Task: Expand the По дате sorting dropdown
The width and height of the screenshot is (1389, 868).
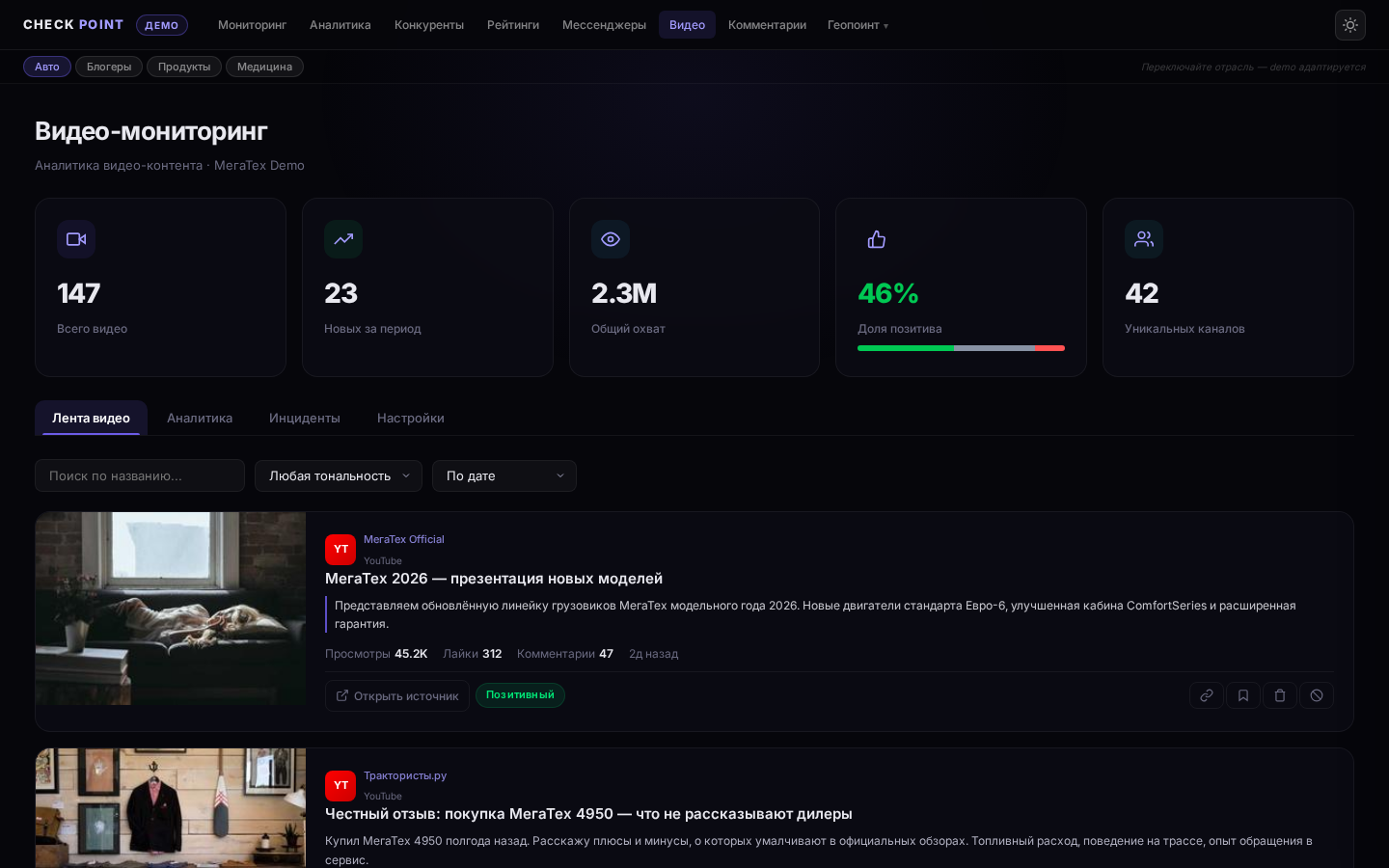Action: point(504,475)
